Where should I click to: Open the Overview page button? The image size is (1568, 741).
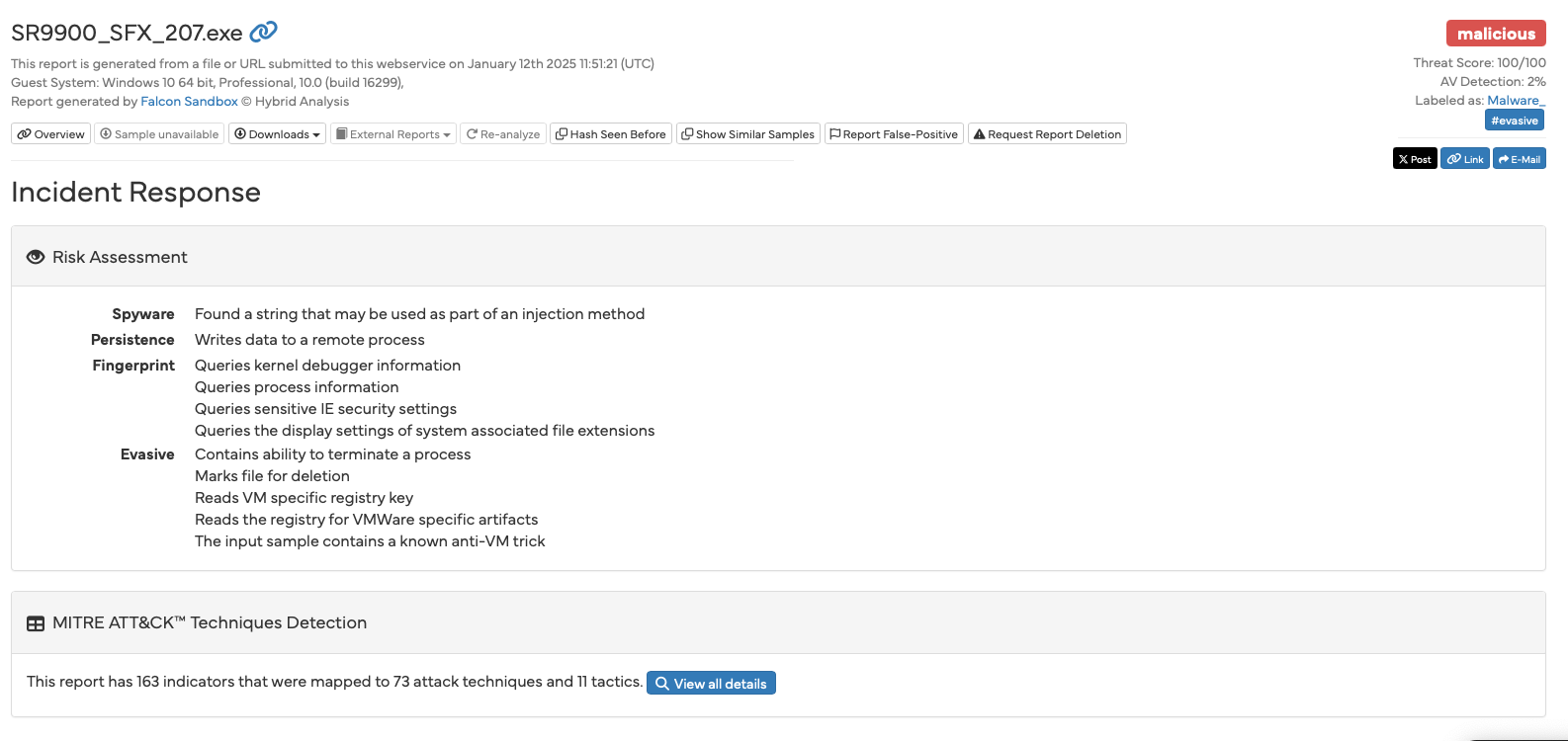coord(51,134)
